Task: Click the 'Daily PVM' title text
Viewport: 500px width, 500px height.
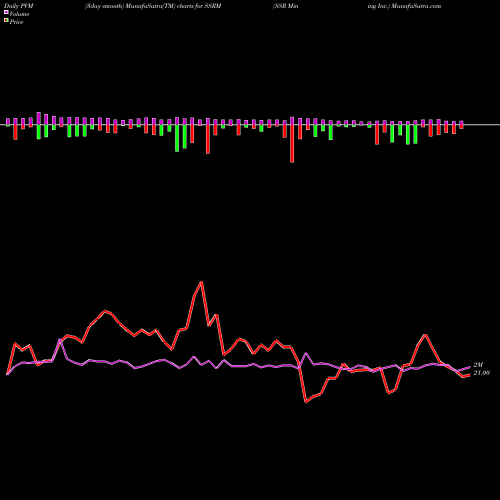Action: (20, 6)
